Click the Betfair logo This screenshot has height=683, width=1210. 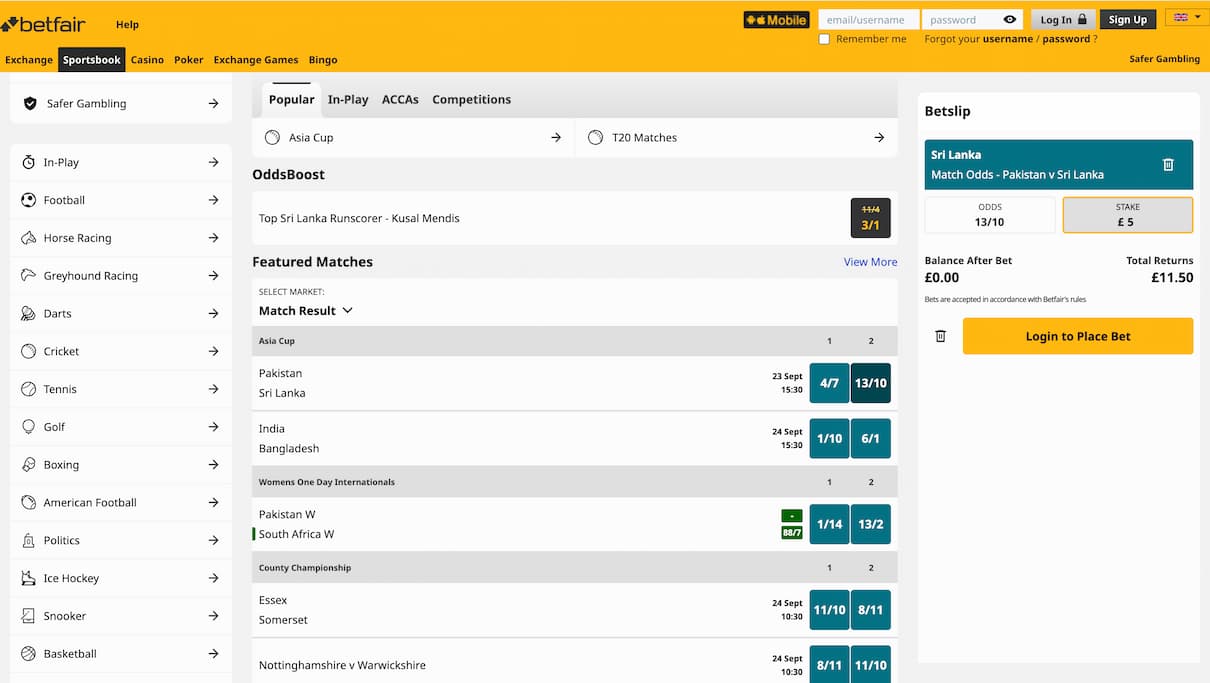pos(43,23)
